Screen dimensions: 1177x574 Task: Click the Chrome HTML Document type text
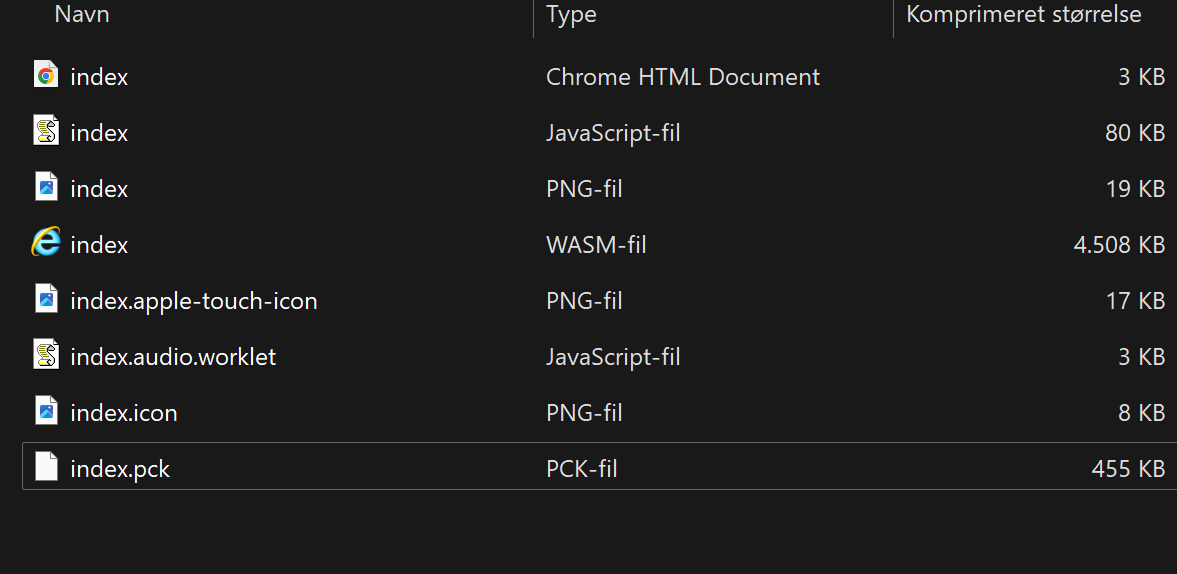pyautogui.click(x=683, y=77)
